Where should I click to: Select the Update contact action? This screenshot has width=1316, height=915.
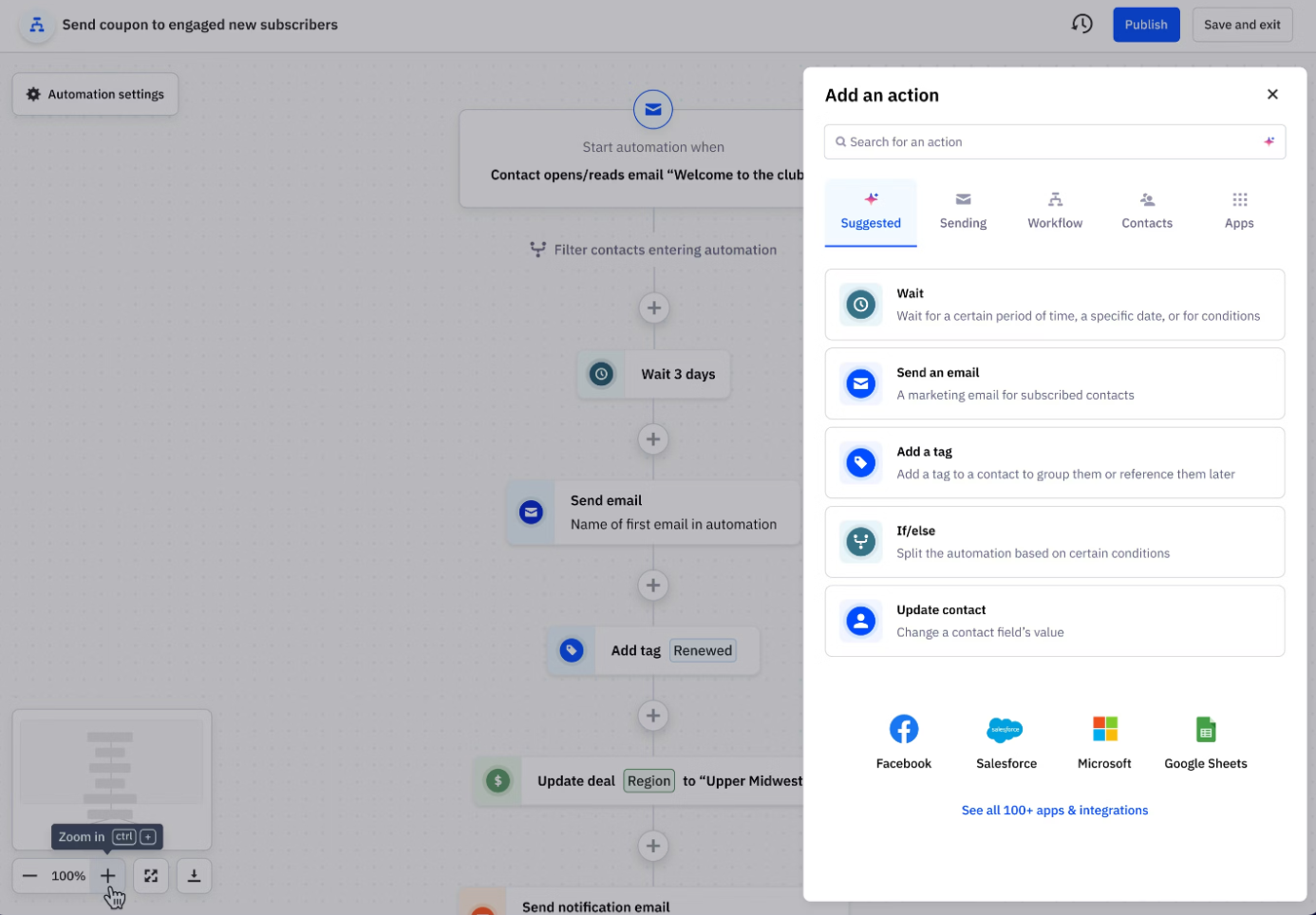(1054, 620)
